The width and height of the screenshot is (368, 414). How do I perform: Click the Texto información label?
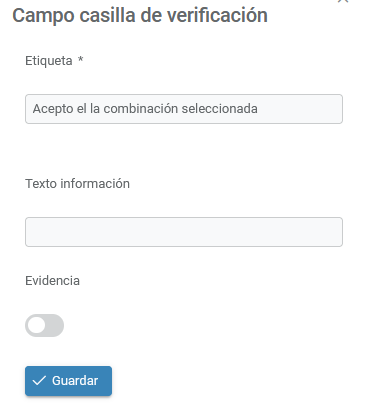(78, 184)
